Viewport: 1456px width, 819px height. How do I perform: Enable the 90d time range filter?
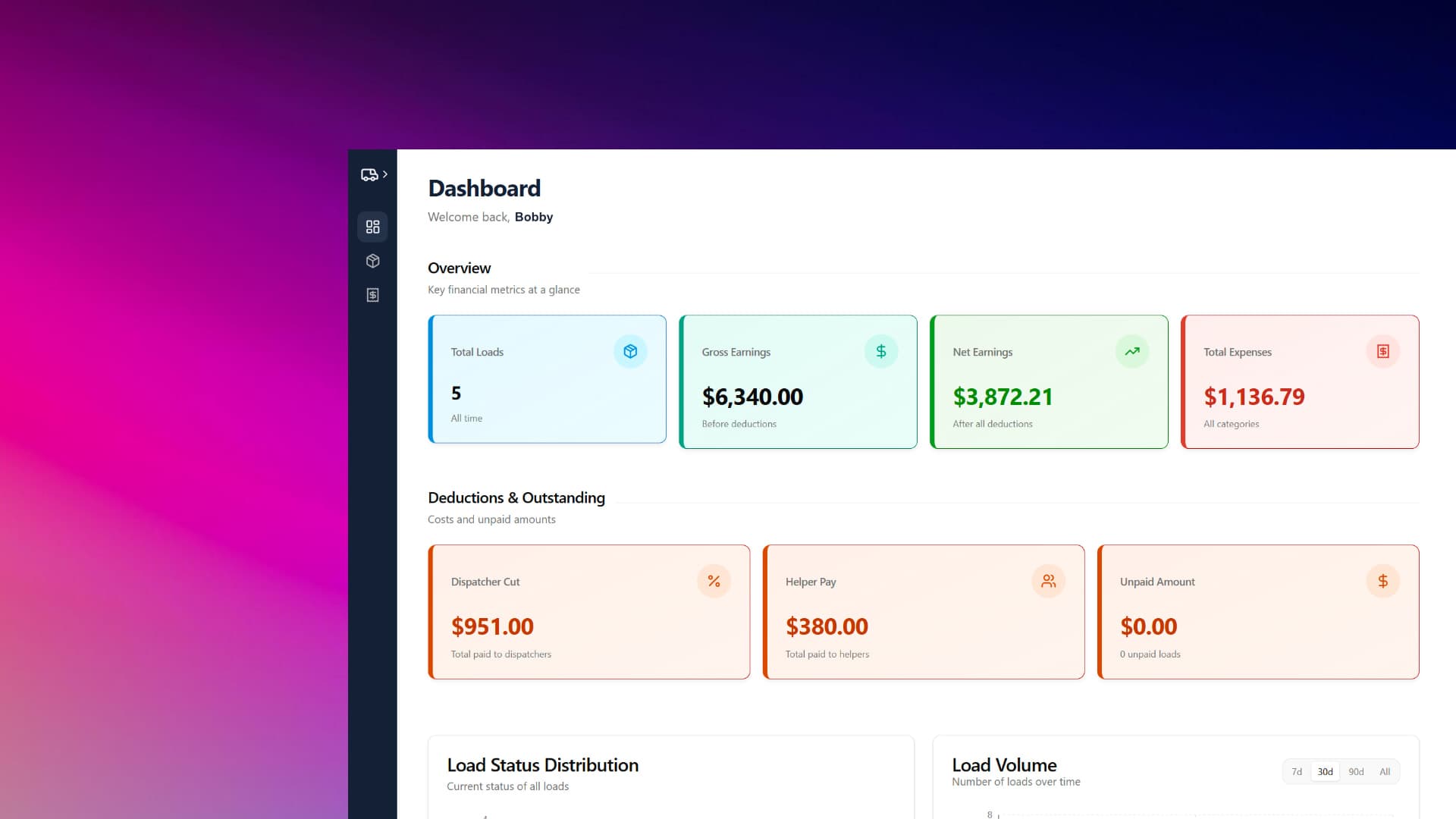pos(1355,771)
